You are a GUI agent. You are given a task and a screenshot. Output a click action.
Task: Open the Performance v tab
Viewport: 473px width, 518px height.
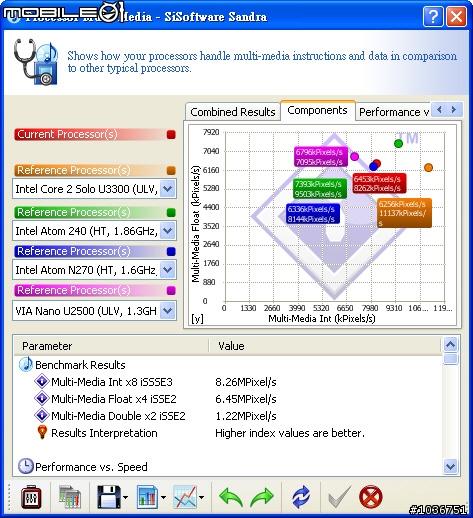(x=393, y=112)
